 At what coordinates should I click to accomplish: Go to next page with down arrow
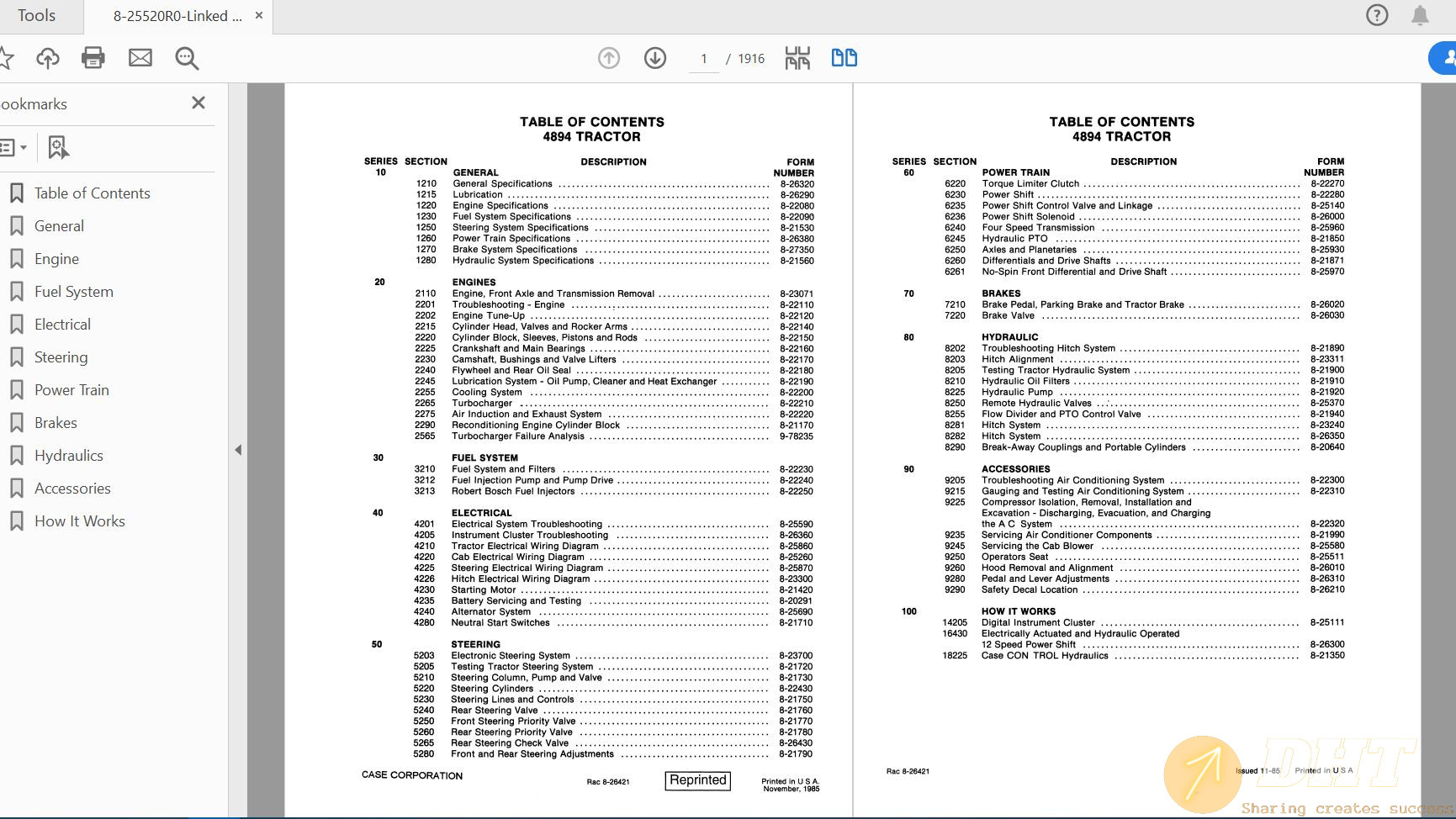click(x=655, y=58)
